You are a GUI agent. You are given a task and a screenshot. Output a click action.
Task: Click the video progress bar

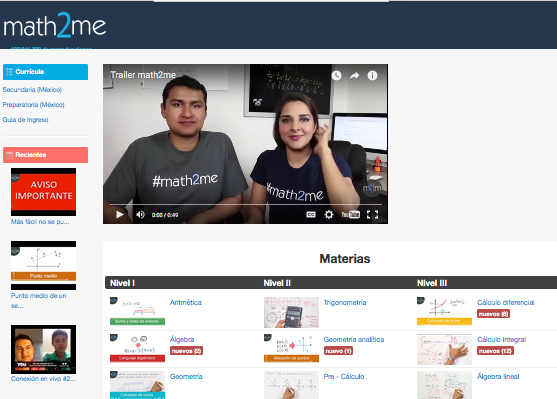click(x=245, y=205)
